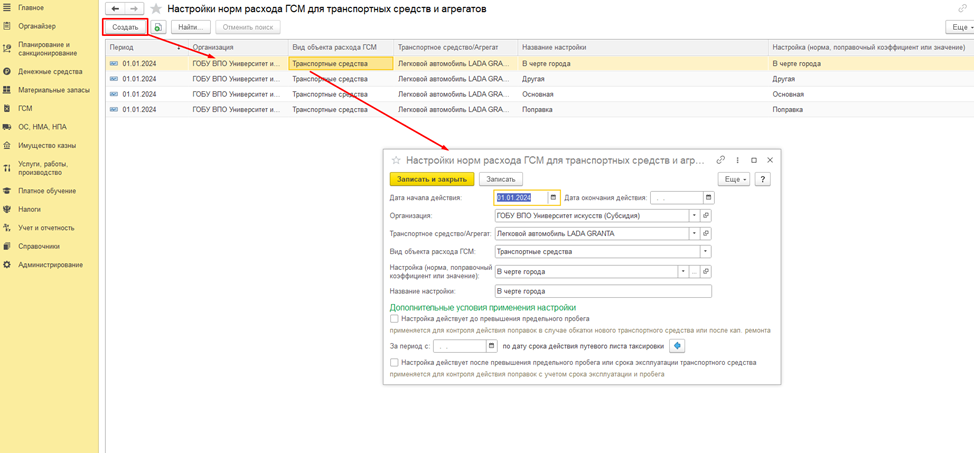974x453 pixels.
Task: Check Настройка действует до превышения предельного пробега
Action: (394, 318)
